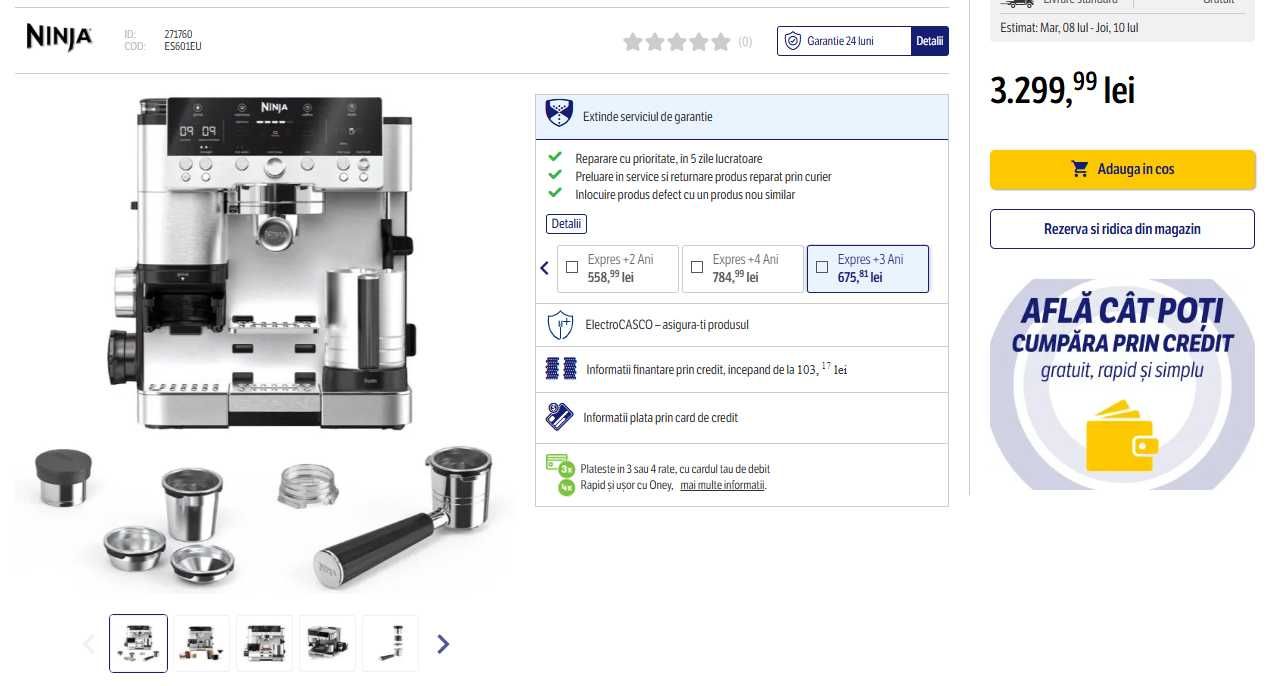Click the 3x installment card icon
1270x686 pixels.
coord(561,465)
